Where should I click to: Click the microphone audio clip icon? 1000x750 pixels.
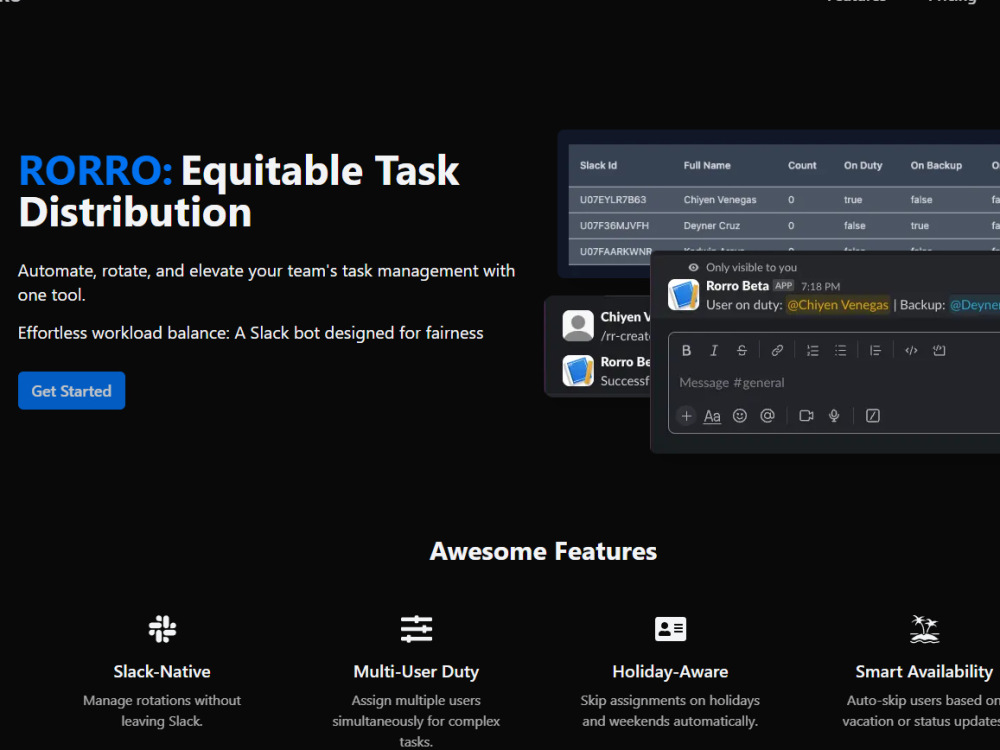tap(834, 416)
